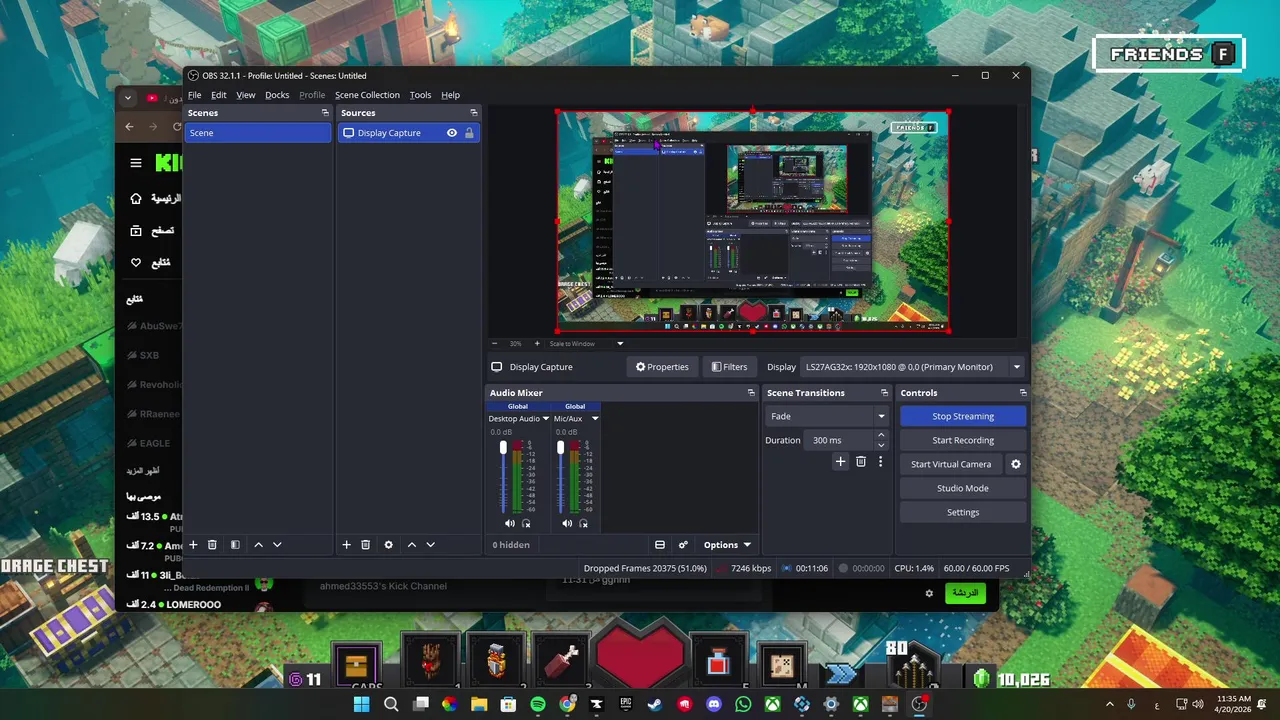1280x720 pixels.
Task: Open source Filters button
Action: pos(729,367)
